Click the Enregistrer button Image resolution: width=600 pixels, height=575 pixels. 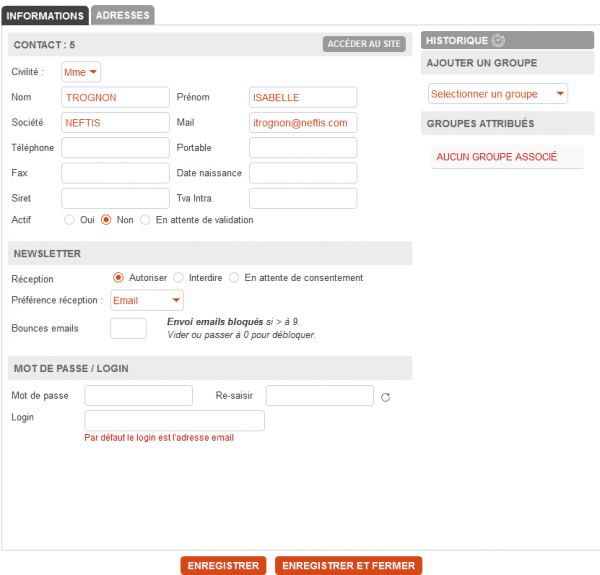[x=223, y=566]
